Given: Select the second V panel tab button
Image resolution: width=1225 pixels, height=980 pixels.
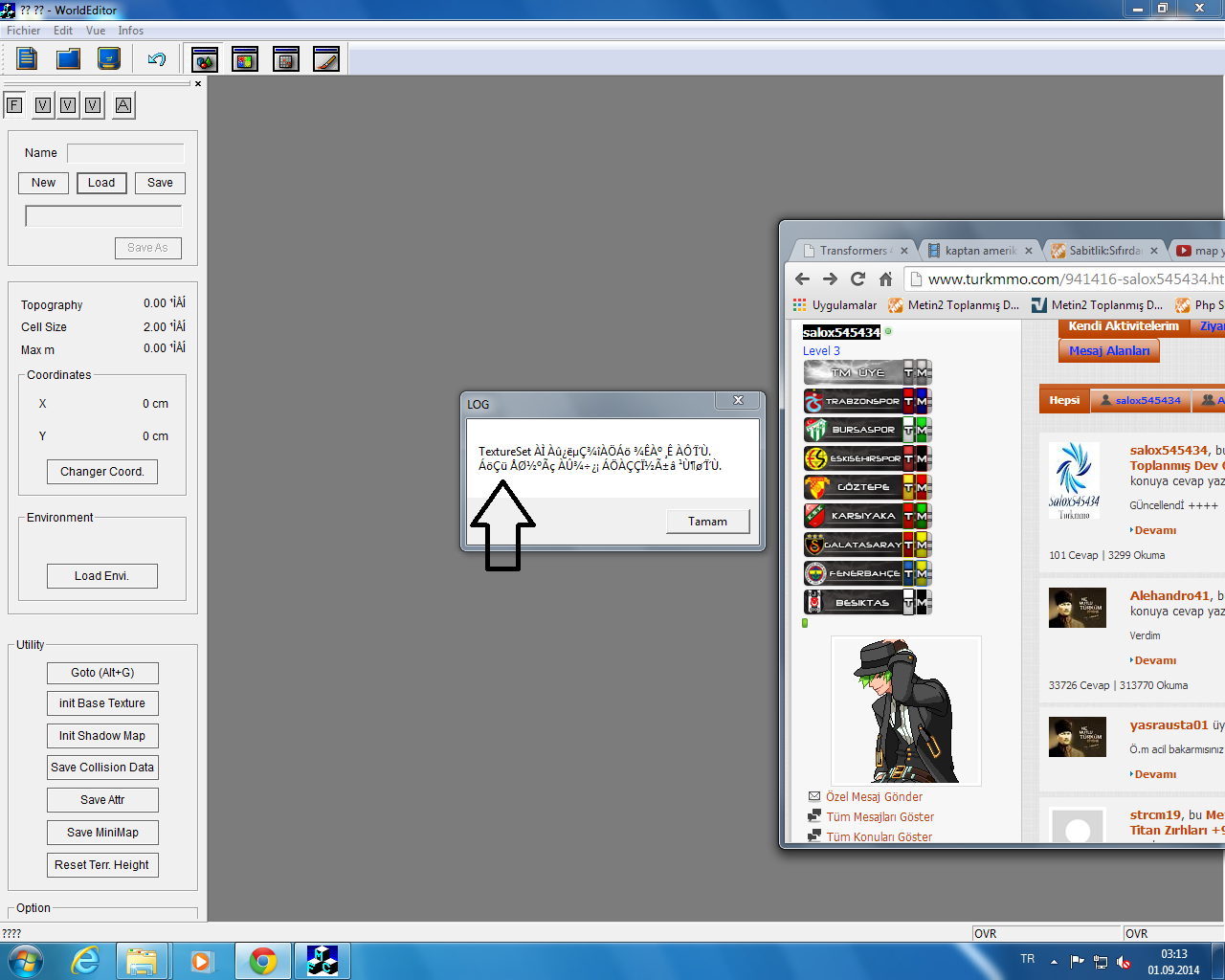Looking at the screenshot, I should [x=68, y=105].
